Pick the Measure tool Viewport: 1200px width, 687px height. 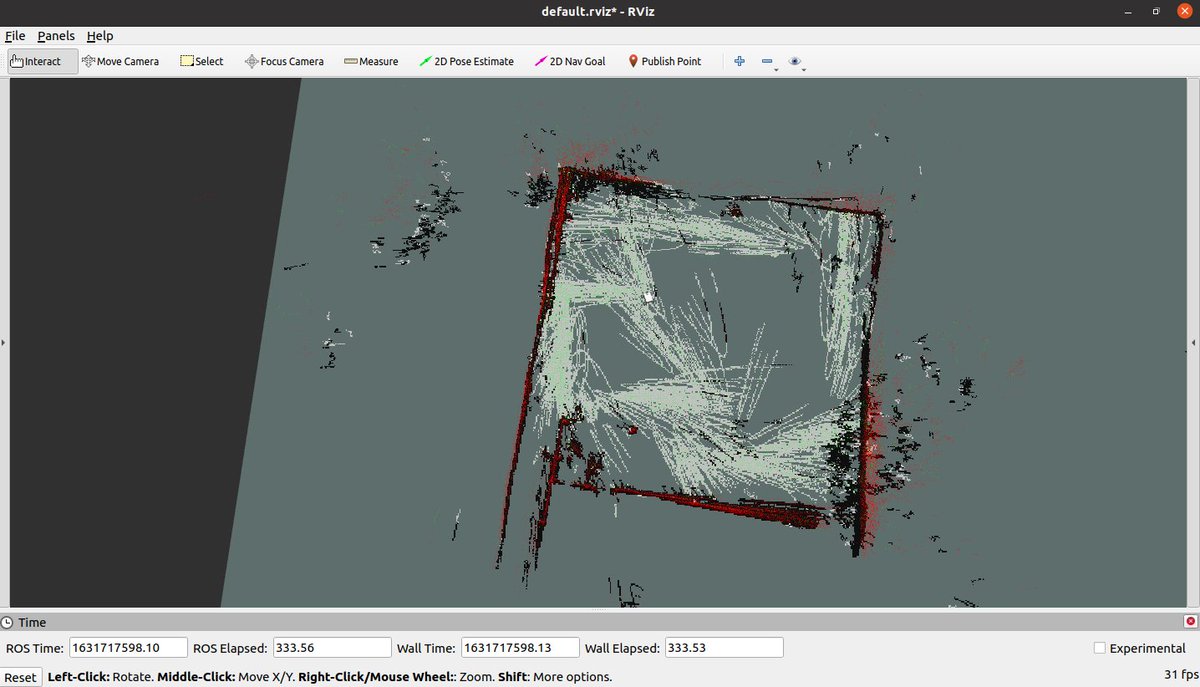point(371,61)
